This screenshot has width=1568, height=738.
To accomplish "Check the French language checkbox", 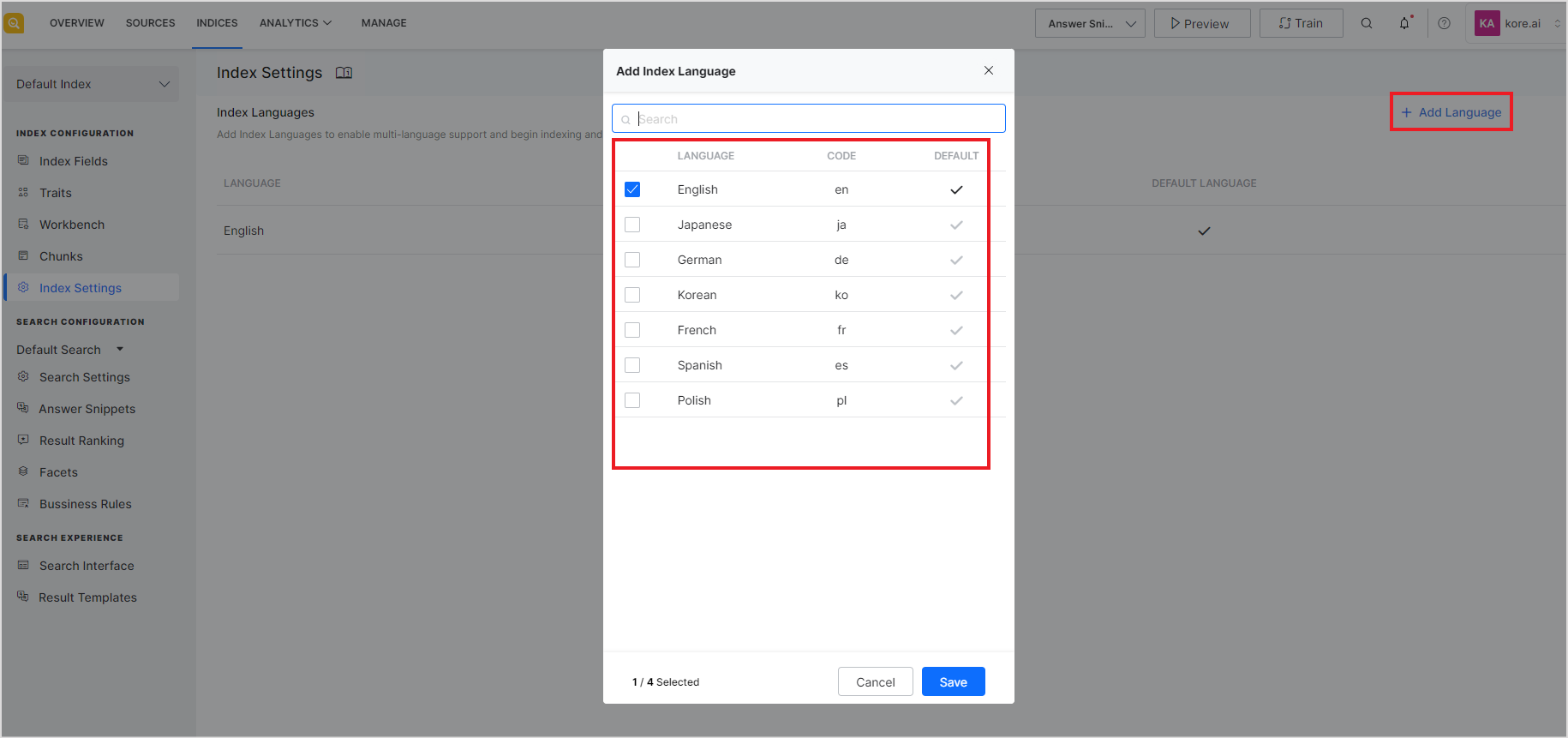I will tap(632, 330).
